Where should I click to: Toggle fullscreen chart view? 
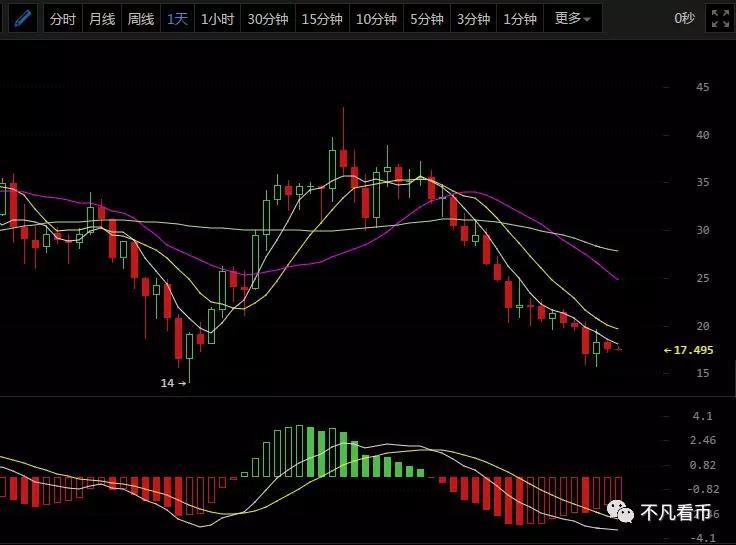point(720,19)
